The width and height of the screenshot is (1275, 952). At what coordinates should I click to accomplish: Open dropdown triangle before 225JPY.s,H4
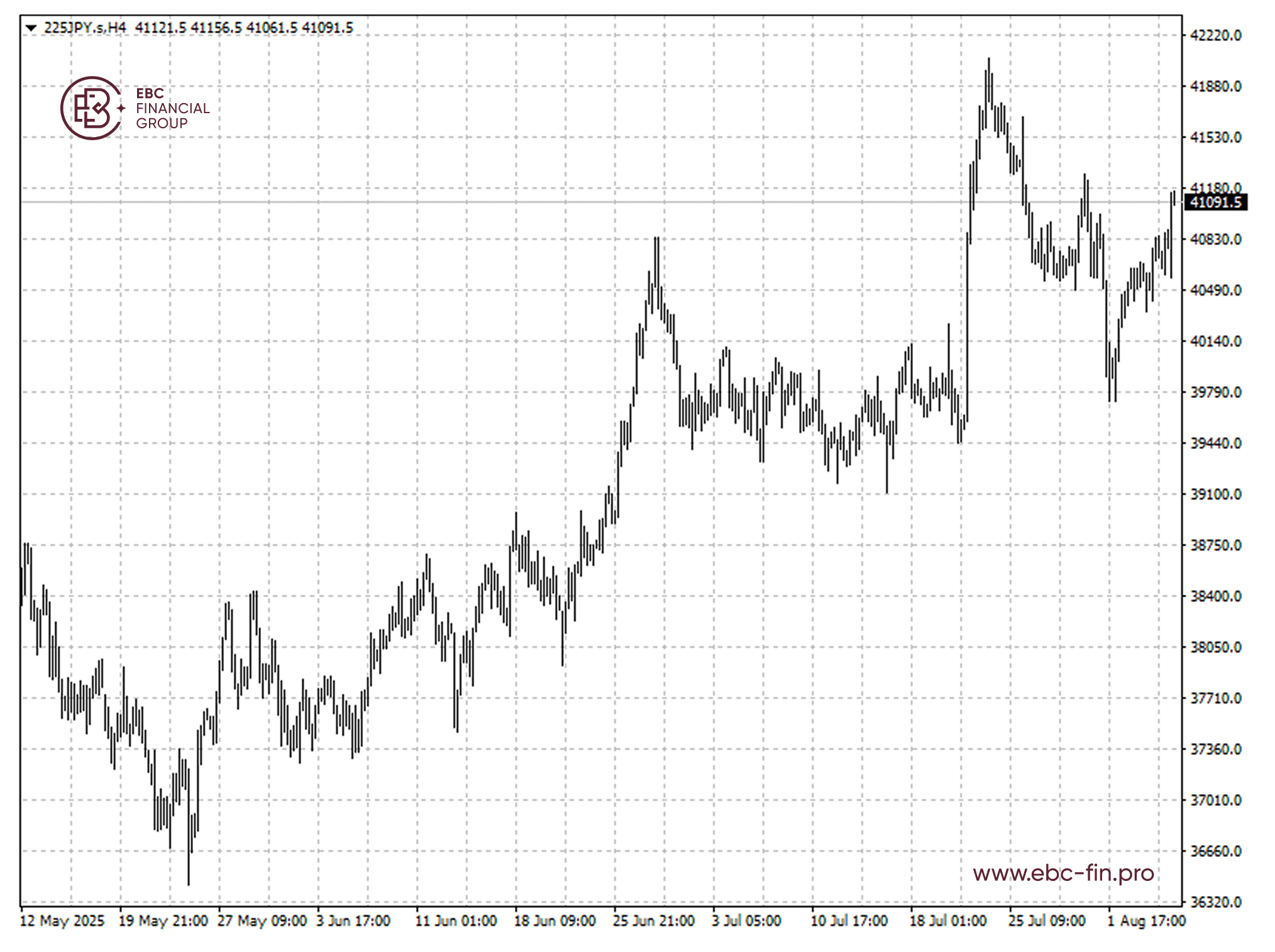tap(31, 28)
